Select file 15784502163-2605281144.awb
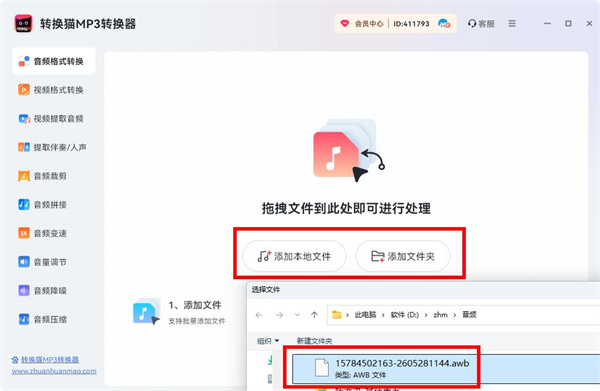600x391 pixels. point(446,368)
